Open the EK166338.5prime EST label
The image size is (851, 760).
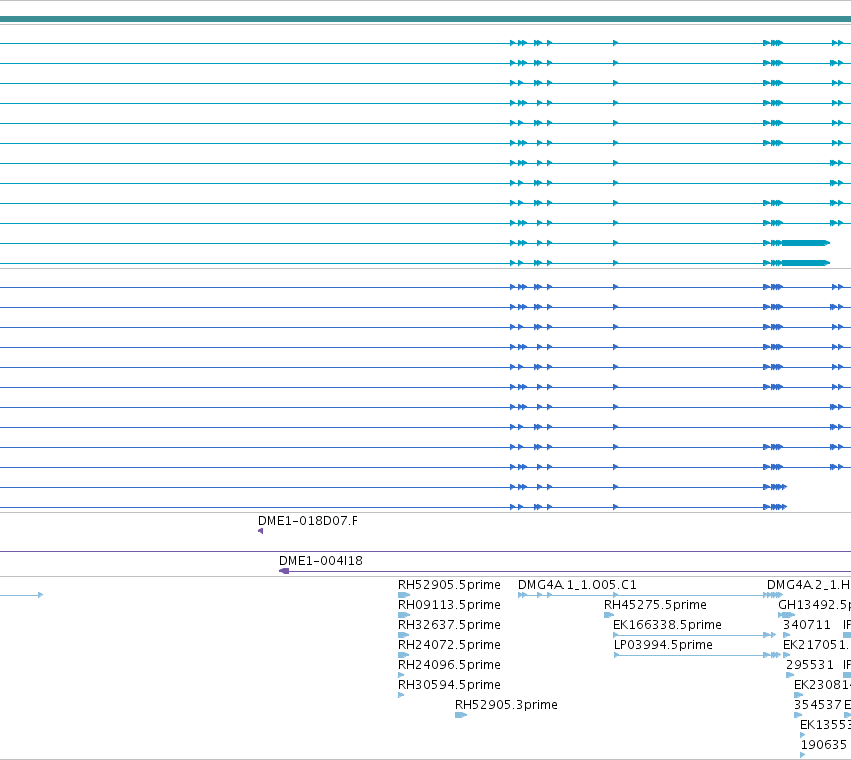point(668,625)
